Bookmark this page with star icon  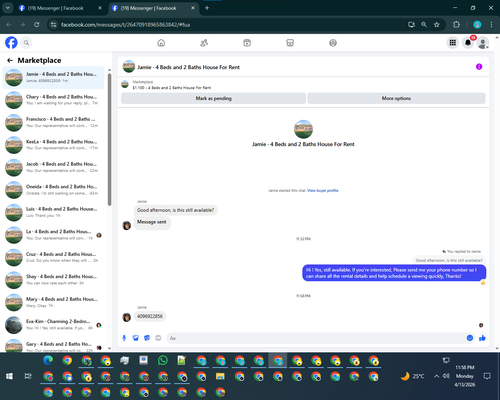437,24
